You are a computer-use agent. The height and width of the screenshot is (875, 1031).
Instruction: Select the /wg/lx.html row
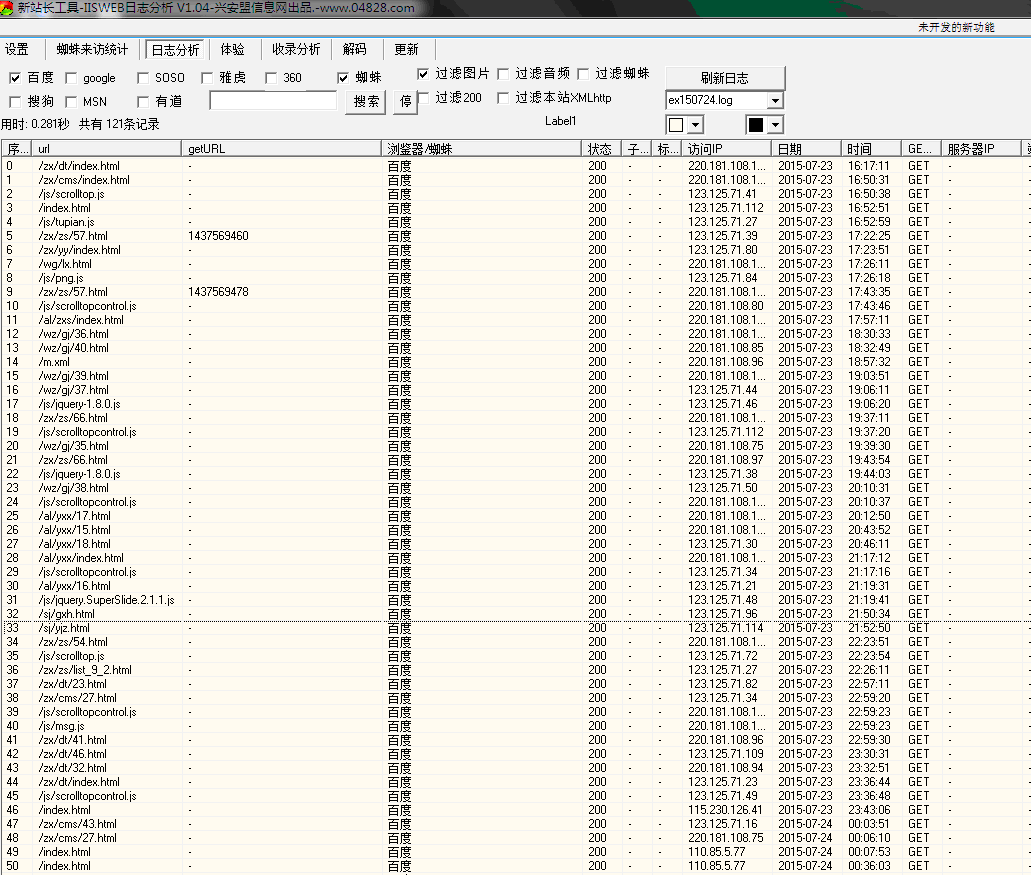tap(516, 264)
